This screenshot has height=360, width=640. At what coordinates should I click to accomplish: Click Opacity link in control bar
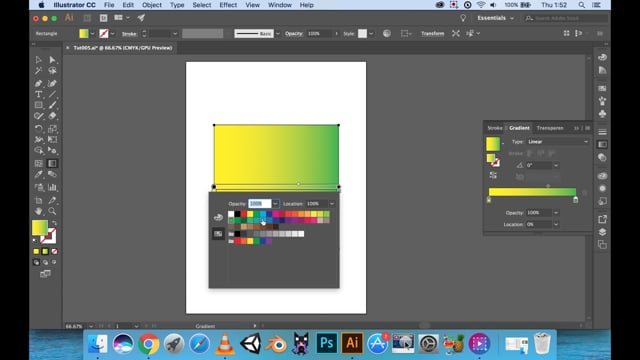tap(294, 33)
